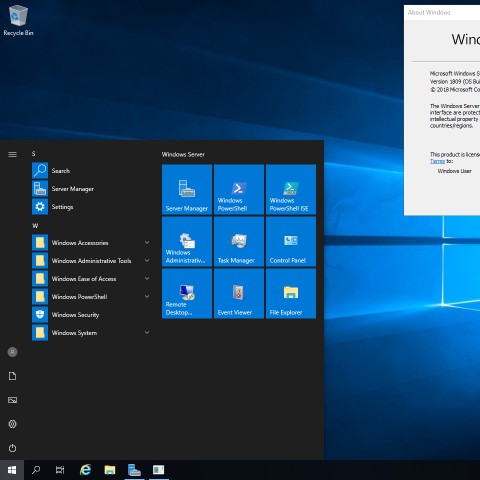Open the license Terms link in About Windows
Screen dimensions: 480x480
(x=437, y=161)
